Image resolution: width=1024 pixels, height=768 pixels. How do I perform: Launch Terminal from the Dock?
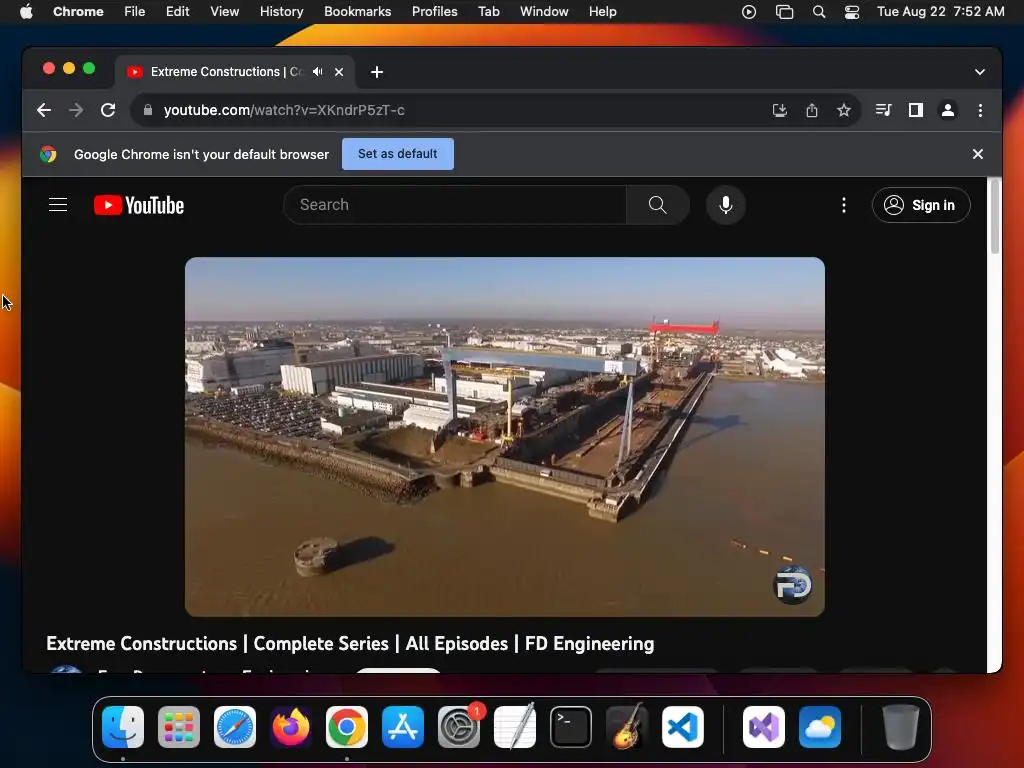pyautogui.click(x=571, y=727)
